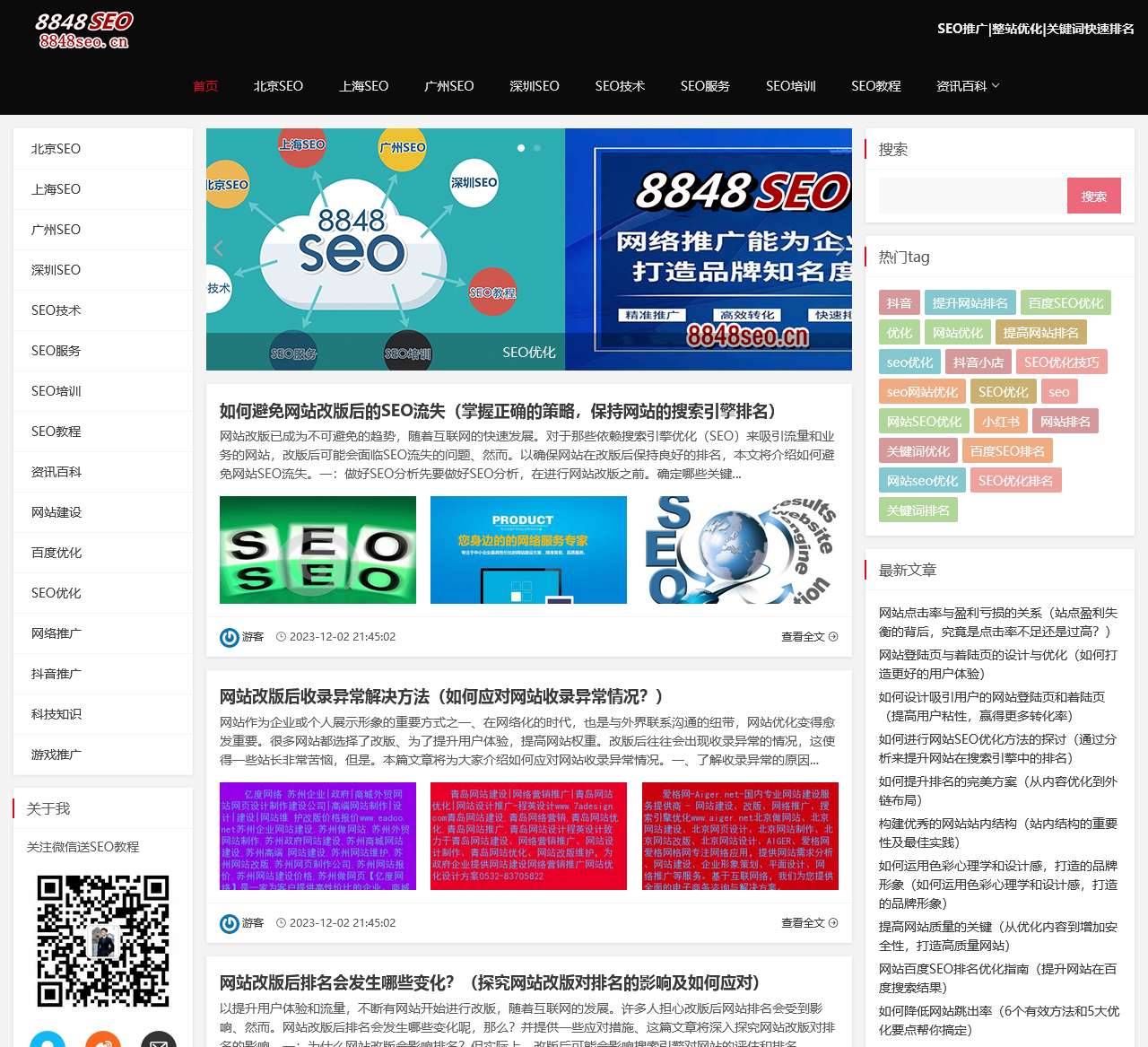Click 查看全文 for the SEO流失 article

pos(810,637)
